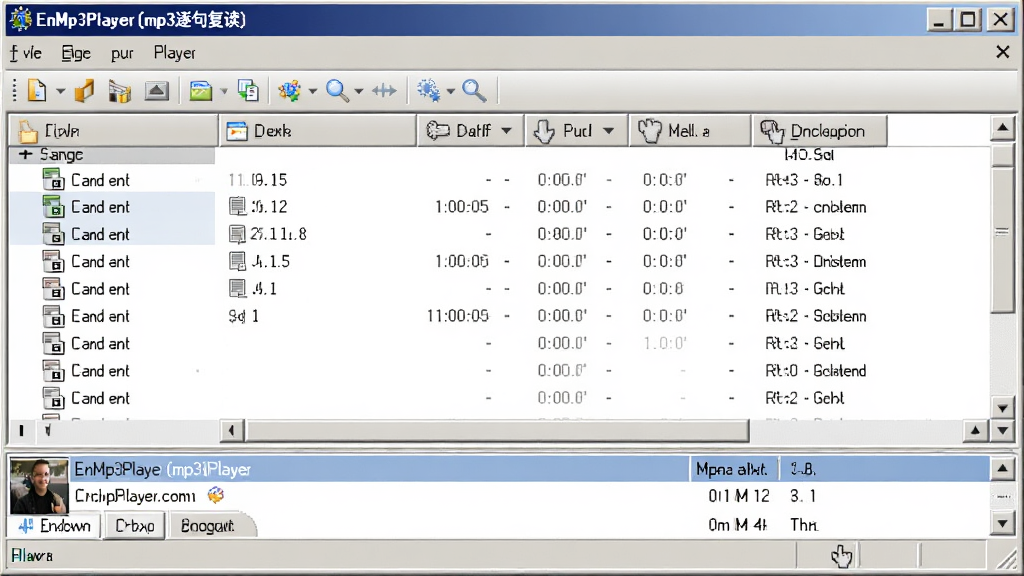Select the 'Cand ant' tree row
Image resolution: width=1024 pixels, height=576 pixels.
click(x=112, y=344)
